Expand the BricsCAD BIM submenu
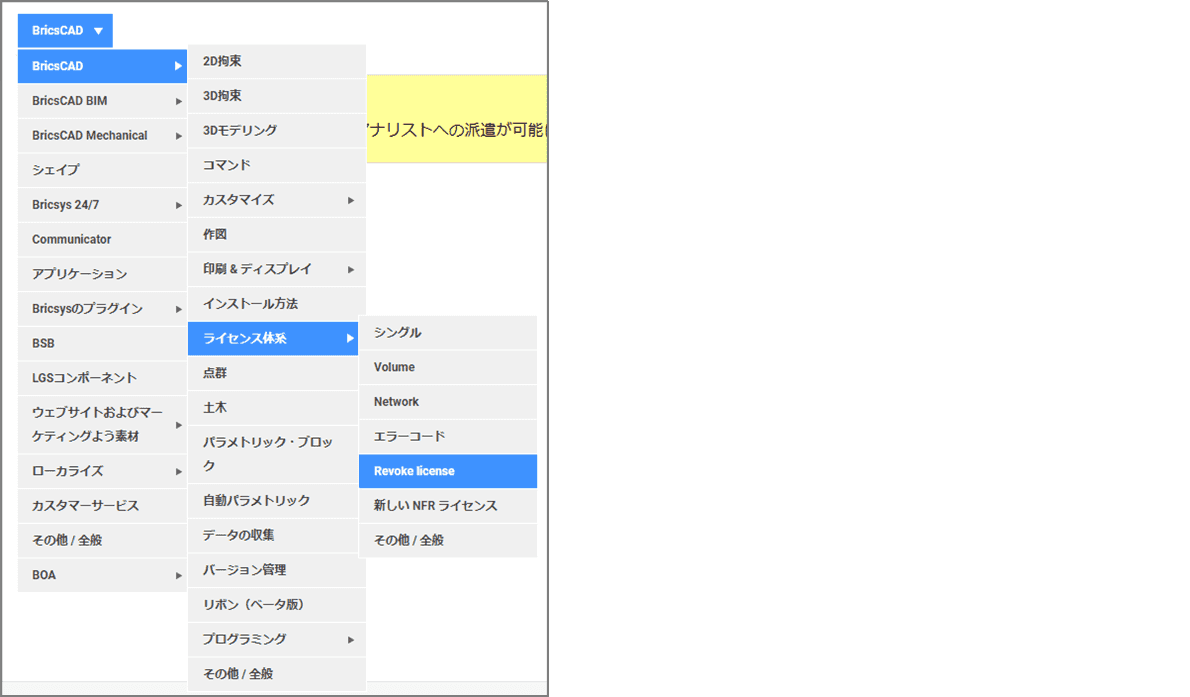Image resolution: width=1190 pixels, height=697 pixels. pos(100,100)
